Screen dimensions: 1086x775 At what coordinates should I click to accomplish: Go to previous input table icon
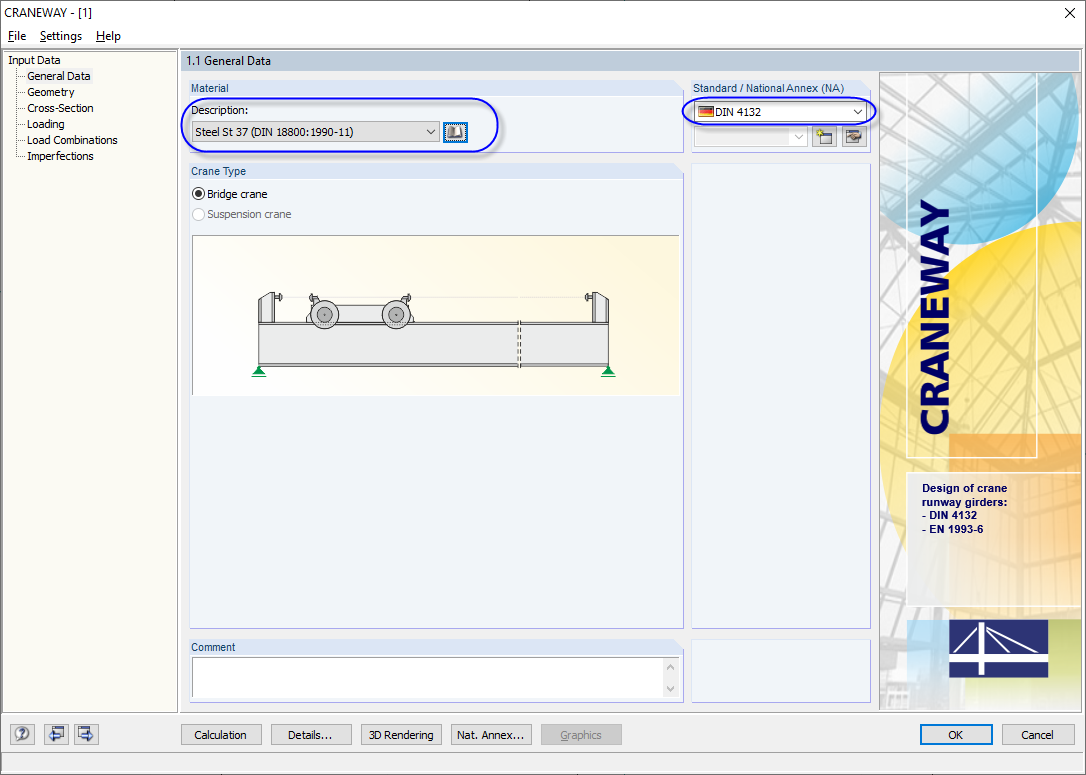[x=56, y=734]
